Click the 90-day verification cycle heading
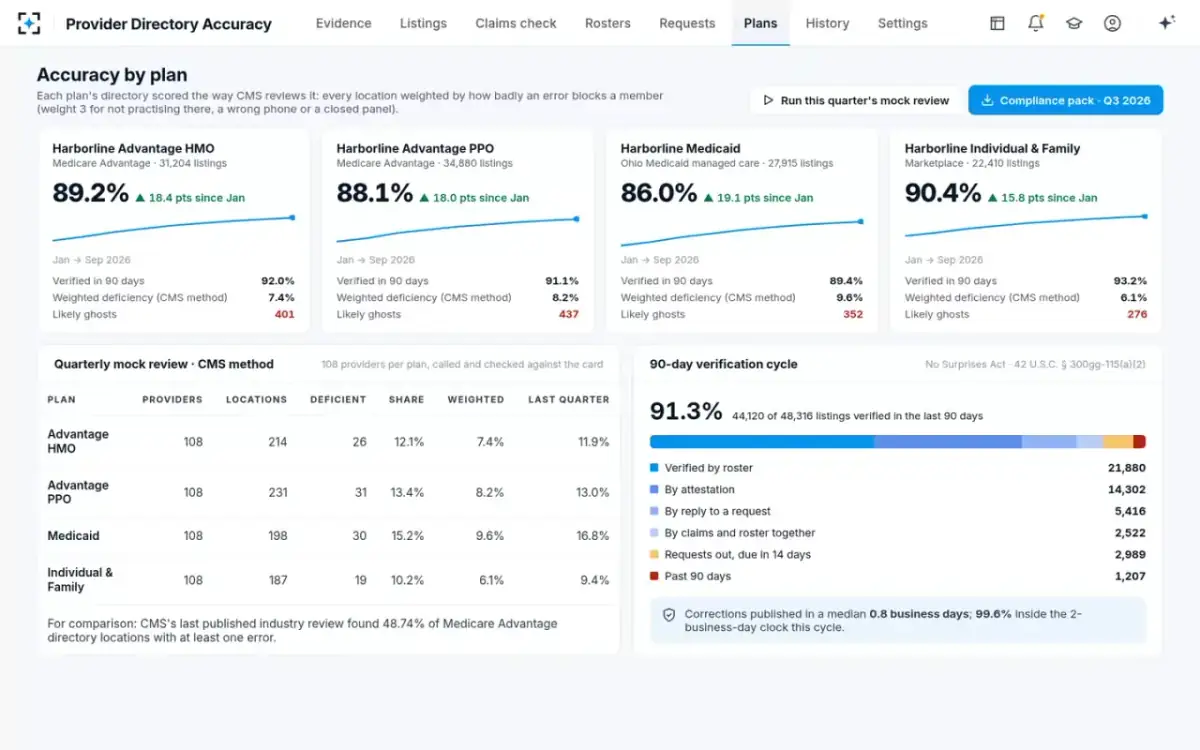 (724, 364)
